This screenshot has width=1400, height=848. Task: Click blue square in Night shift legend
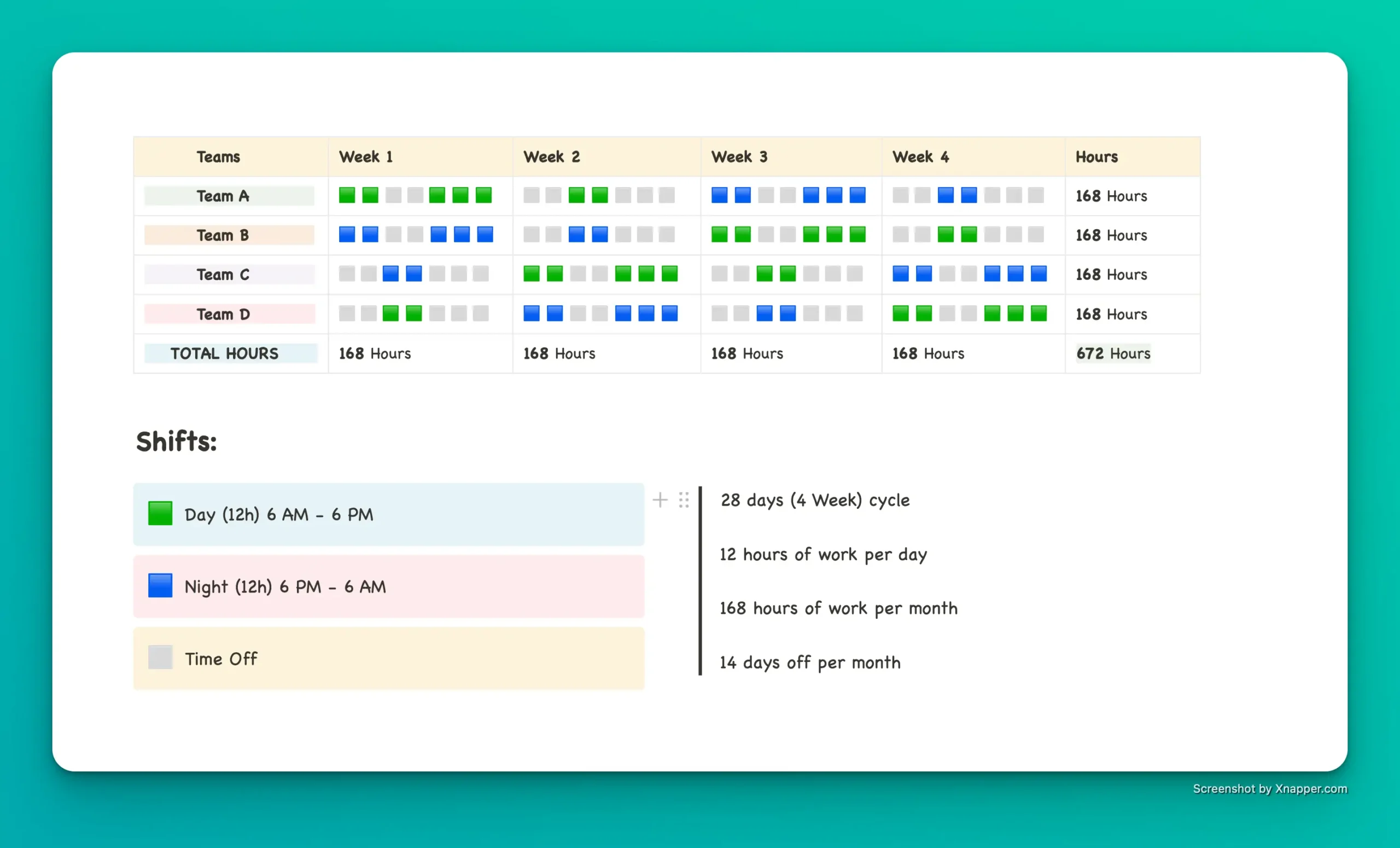coord(160,585)
